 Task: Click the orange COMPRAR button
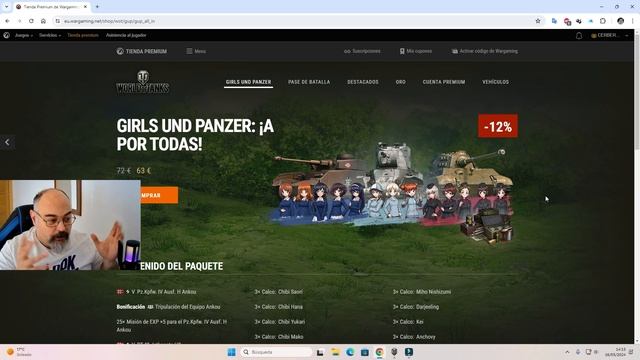click(x=159, y=195)
